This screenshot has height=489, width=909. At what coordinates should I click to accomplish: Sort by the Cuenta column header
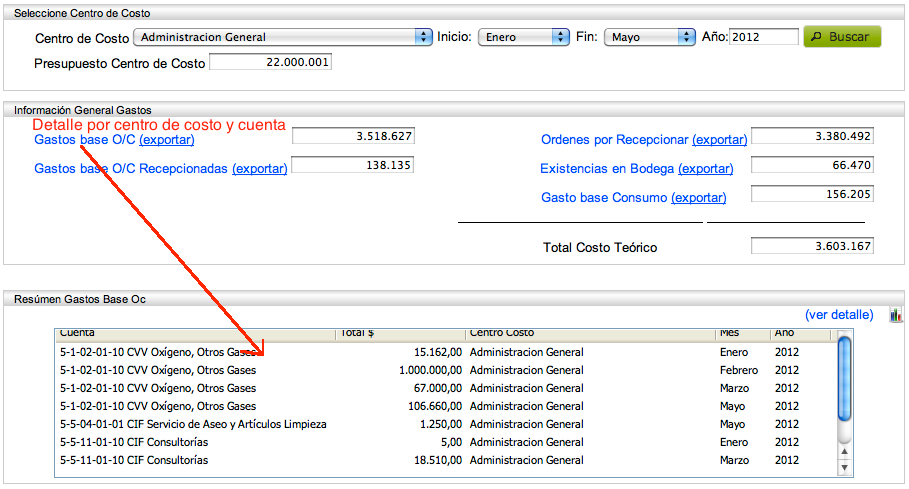click(x=195, y=334)
